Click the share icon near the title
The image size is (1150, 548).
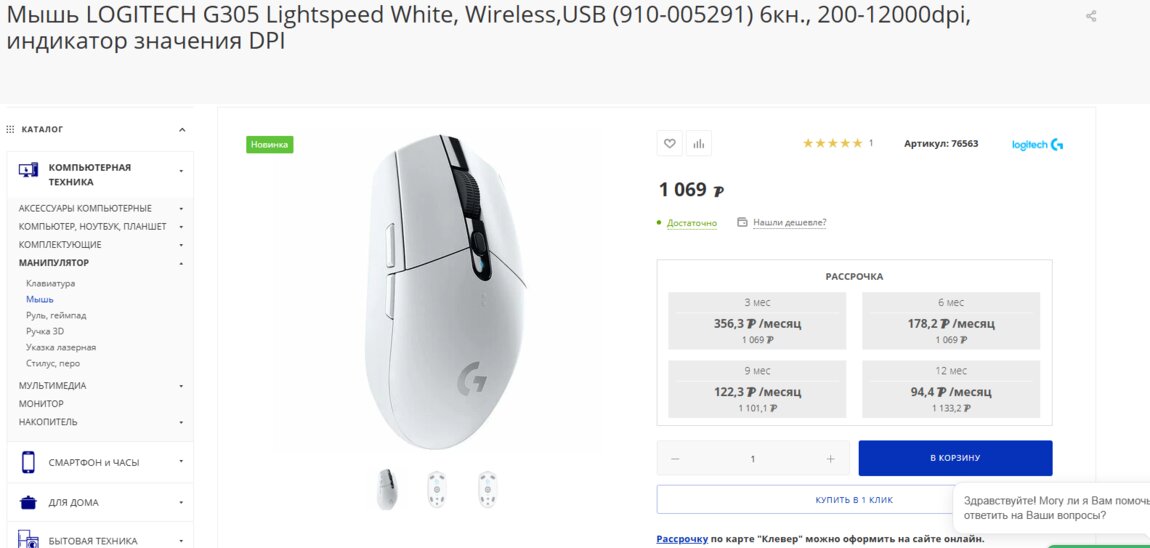tap(1091, 16)
